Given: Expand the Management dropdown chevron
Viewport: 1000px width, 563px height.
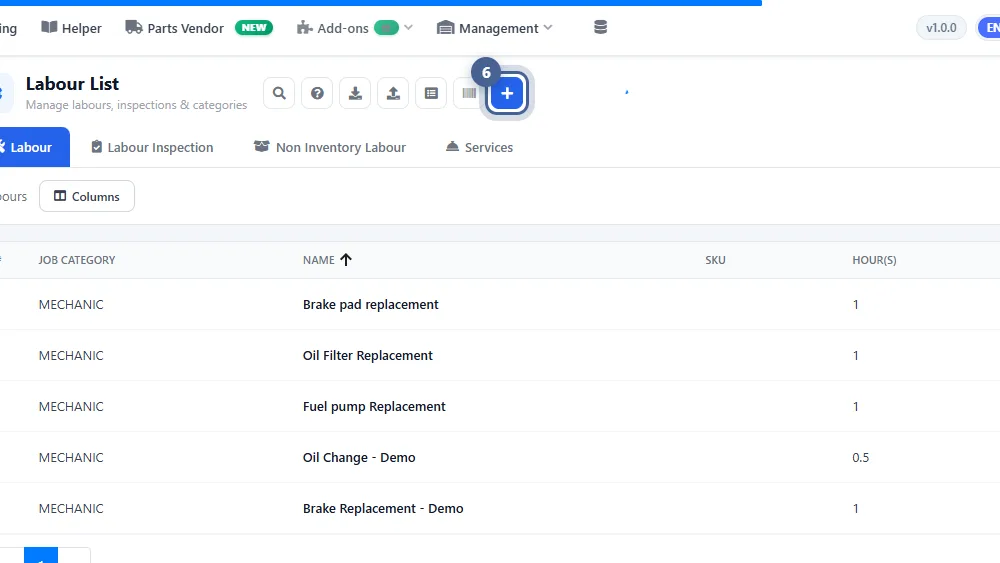Looking at the screenshot, I should tap(548, 27).
